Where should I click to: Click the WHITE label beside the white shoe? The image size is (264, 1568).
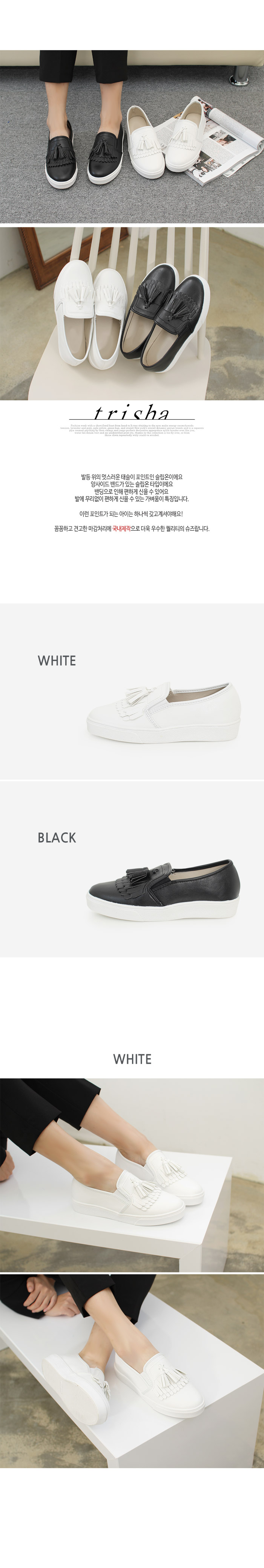57,660
